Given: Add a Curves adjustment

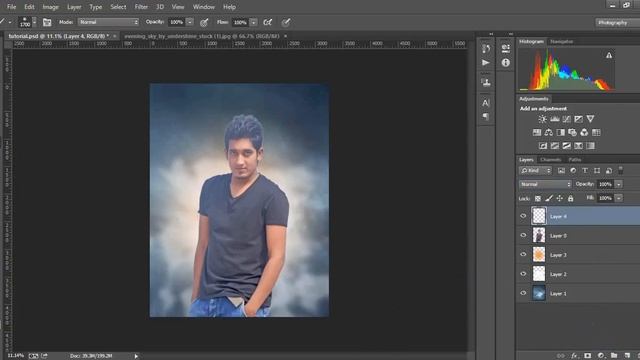Looking at the screenshot, I should [567, 119].
